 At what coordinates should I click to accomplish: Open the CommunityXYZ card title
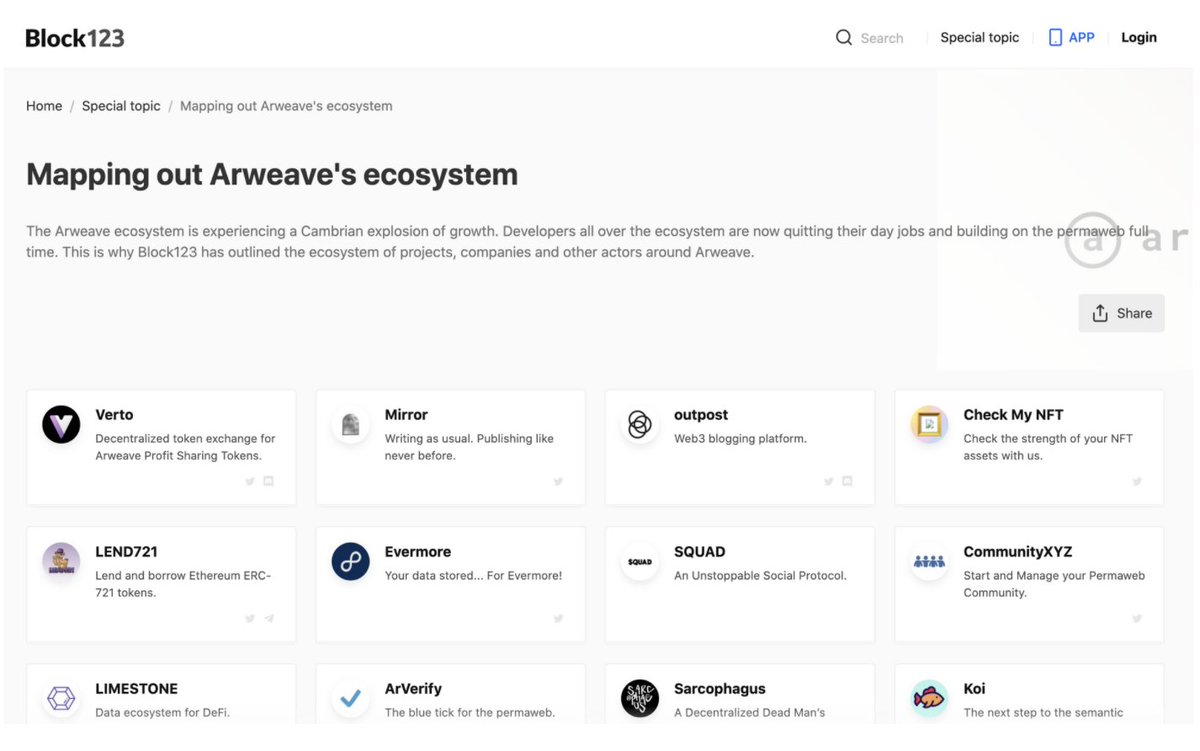click(1018, 552)
